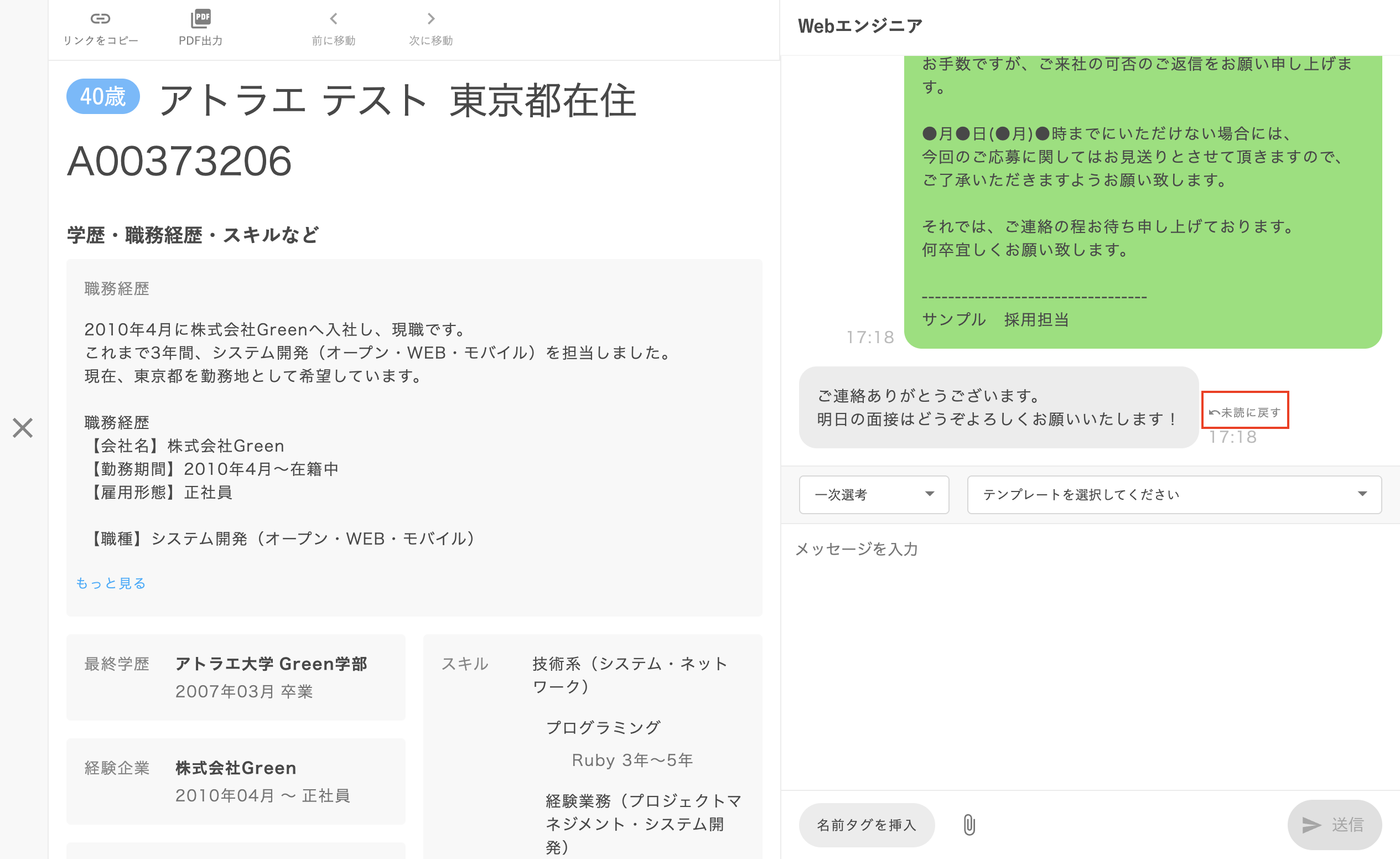Click the 学歴・職務経歴・スキルなど section heading
Screen dimensions: 1400x859
(193, 235)
